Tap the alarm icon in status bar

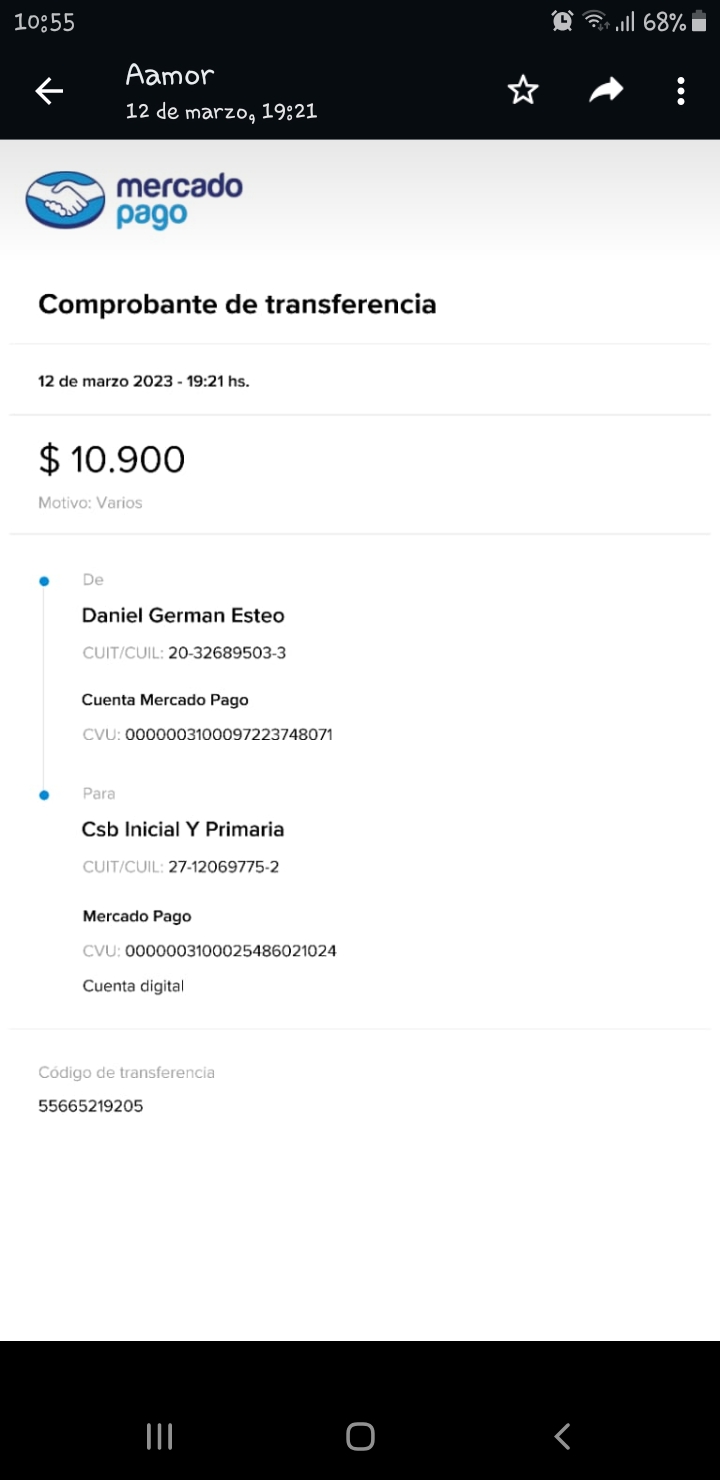[x=563, y=21]
